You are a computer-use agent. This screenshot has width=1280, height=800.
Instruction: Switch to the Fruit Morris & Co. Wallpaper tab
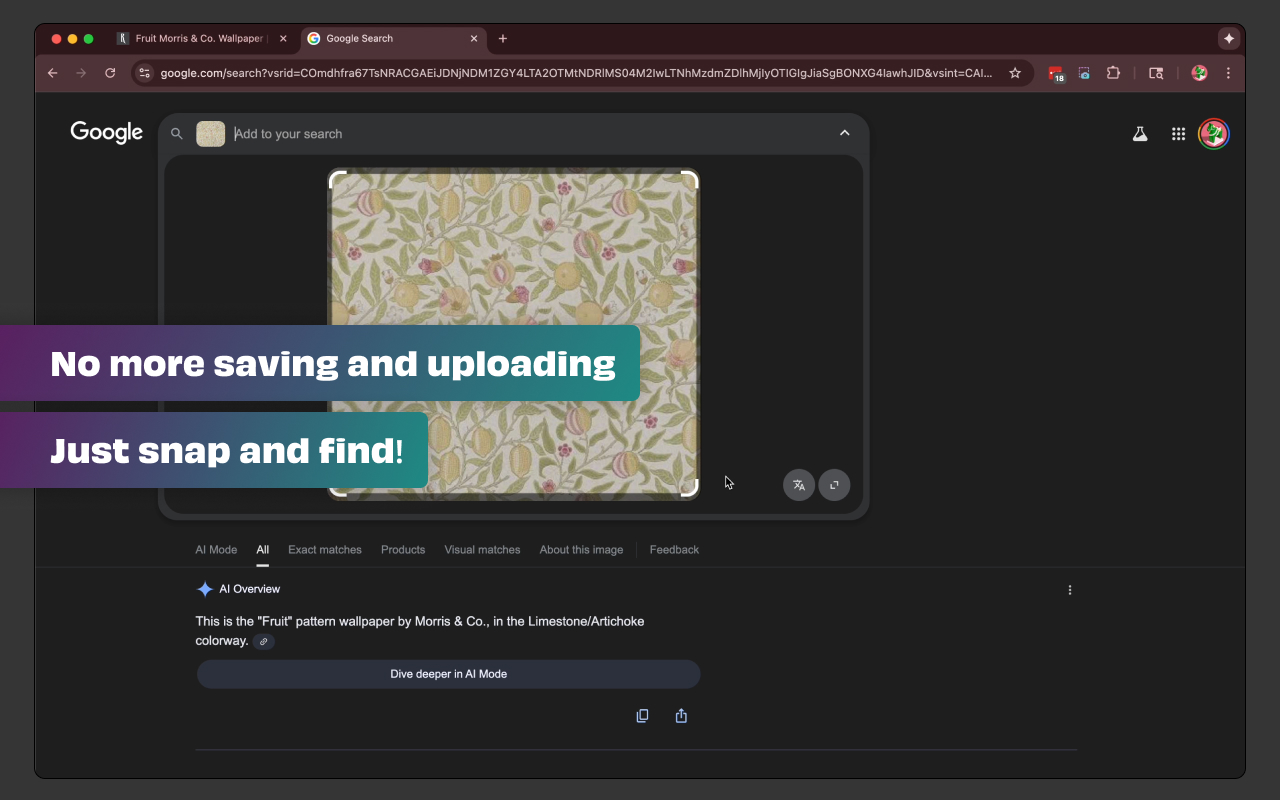point(200,38)
